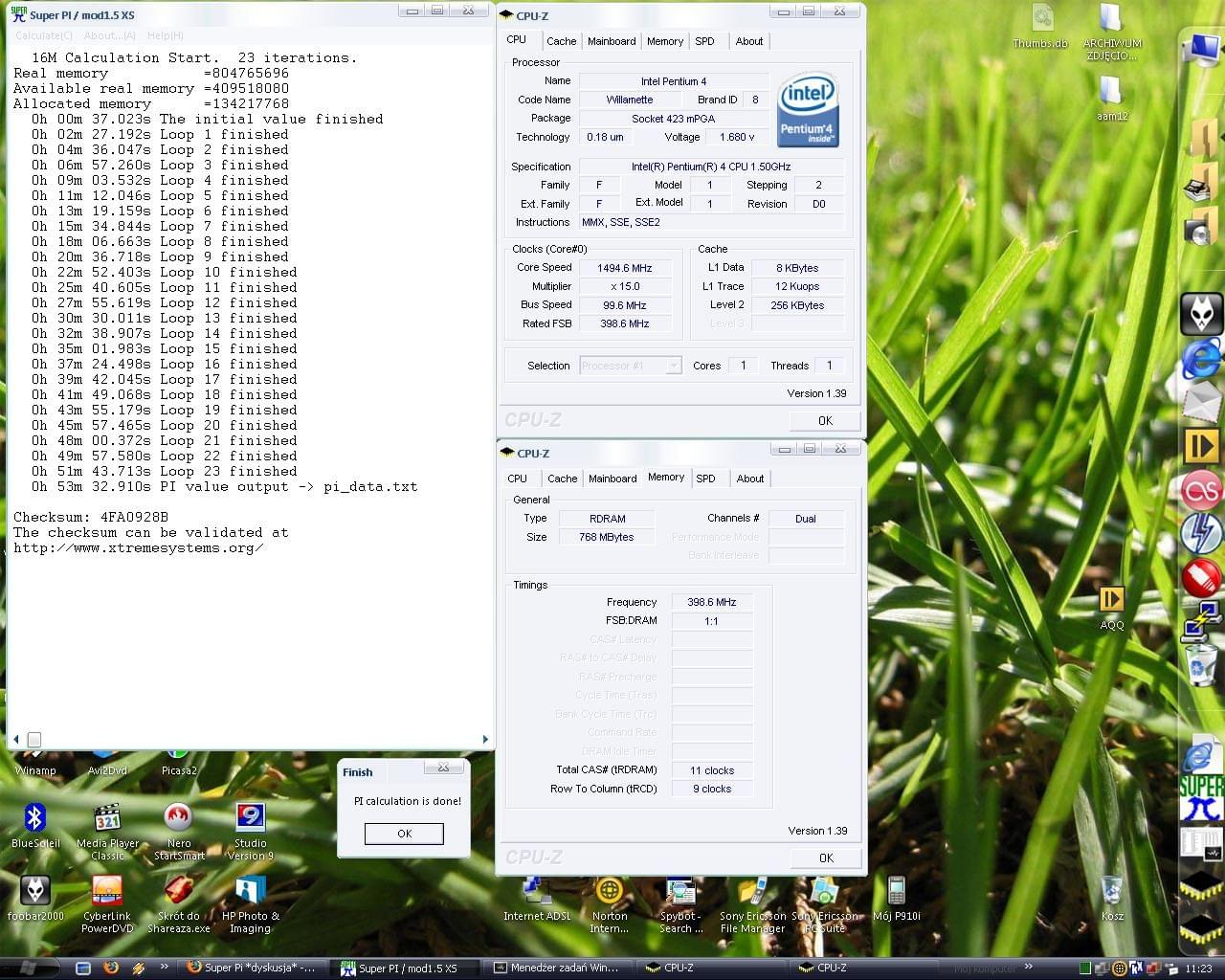The image size is (1225, 980).
Task: Open the Norton Internet desktop icon
Action: tap(609, 904)
